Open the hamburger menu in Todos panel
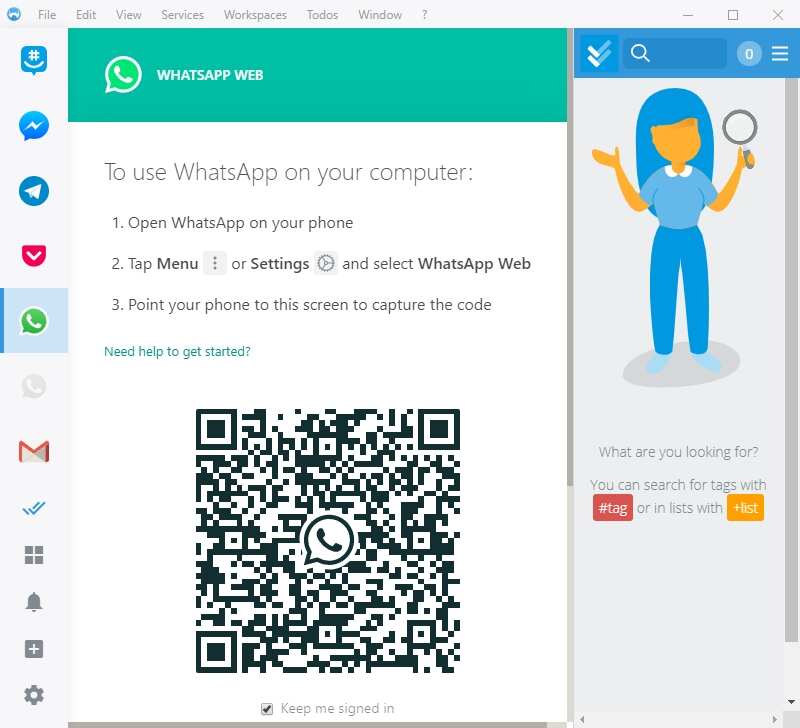 (780, 54)
